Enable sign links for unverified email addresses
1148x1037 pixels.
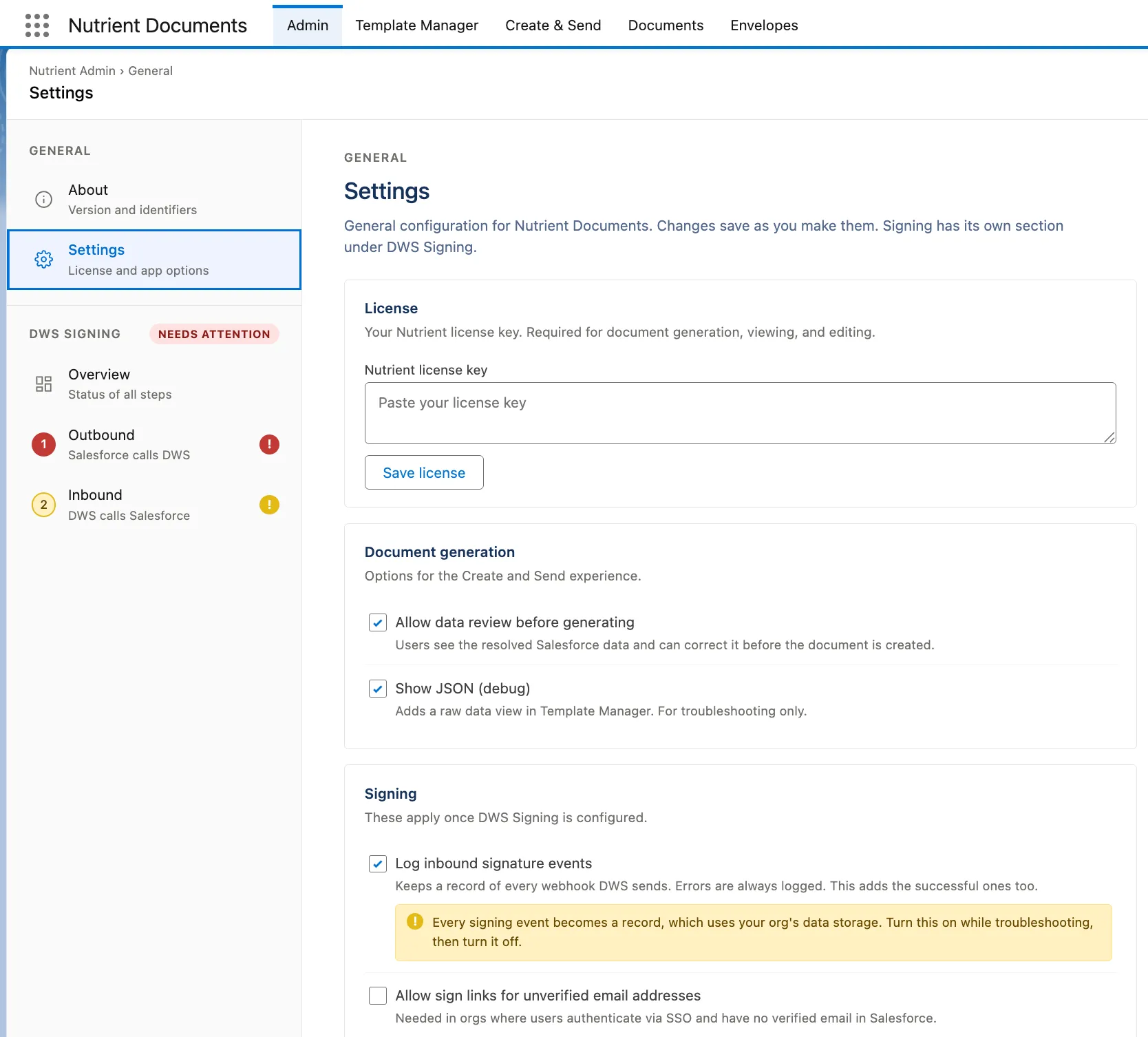378,996
